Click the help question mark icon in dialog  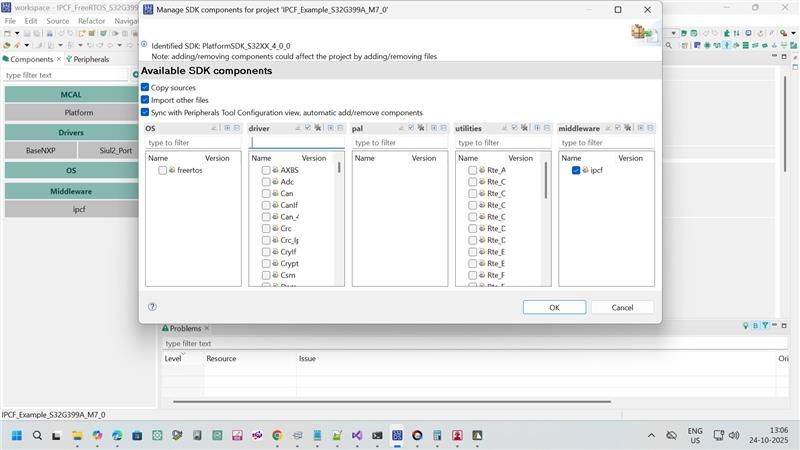tap(152, 307)
